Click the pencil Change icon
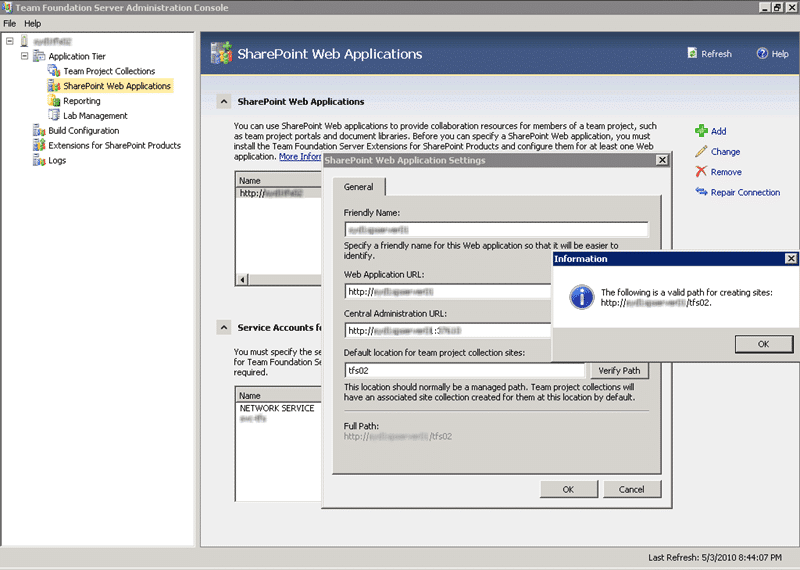Image resolution: width=800 pixels, height=570 pixels. [702, 151]
